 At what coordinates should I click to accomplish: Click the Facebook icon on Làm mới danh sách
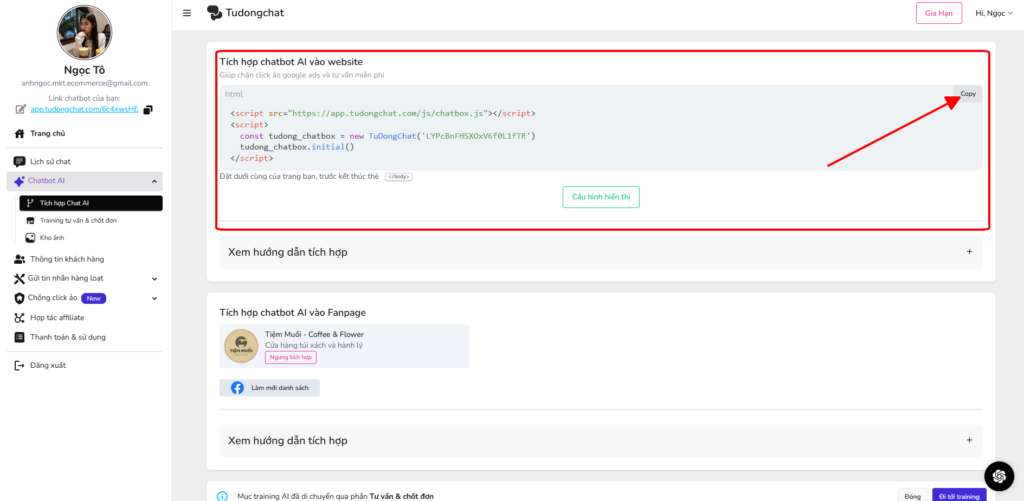point(238,388)
